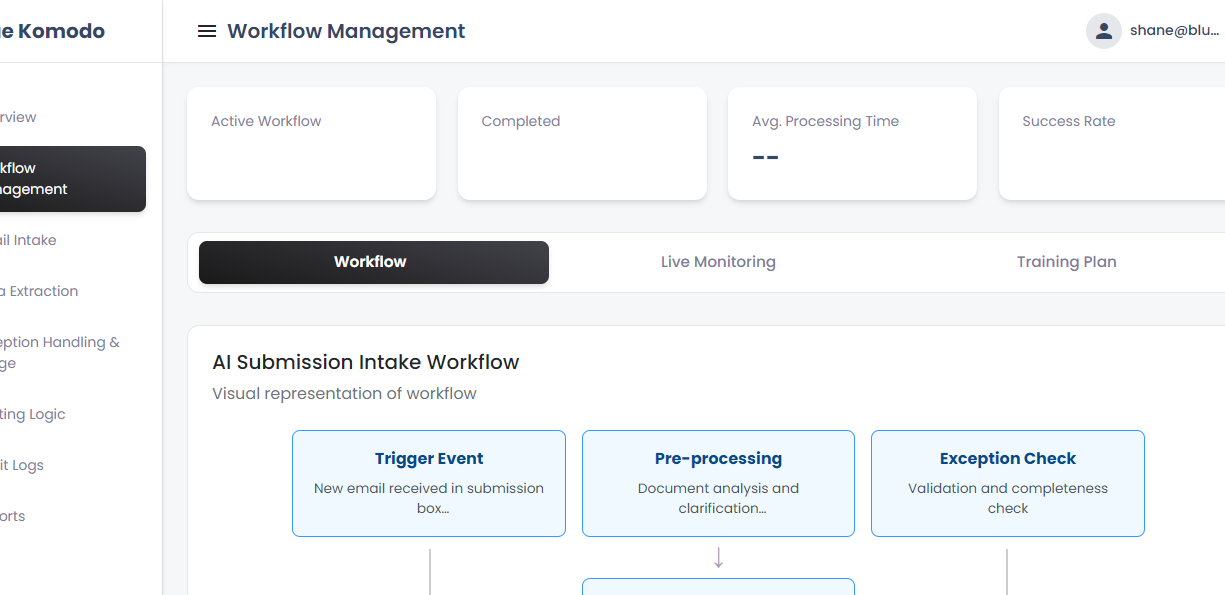Open the Training Plan tab
Viewport: 1225px width, 595px height.
[x=1066, y=262]
